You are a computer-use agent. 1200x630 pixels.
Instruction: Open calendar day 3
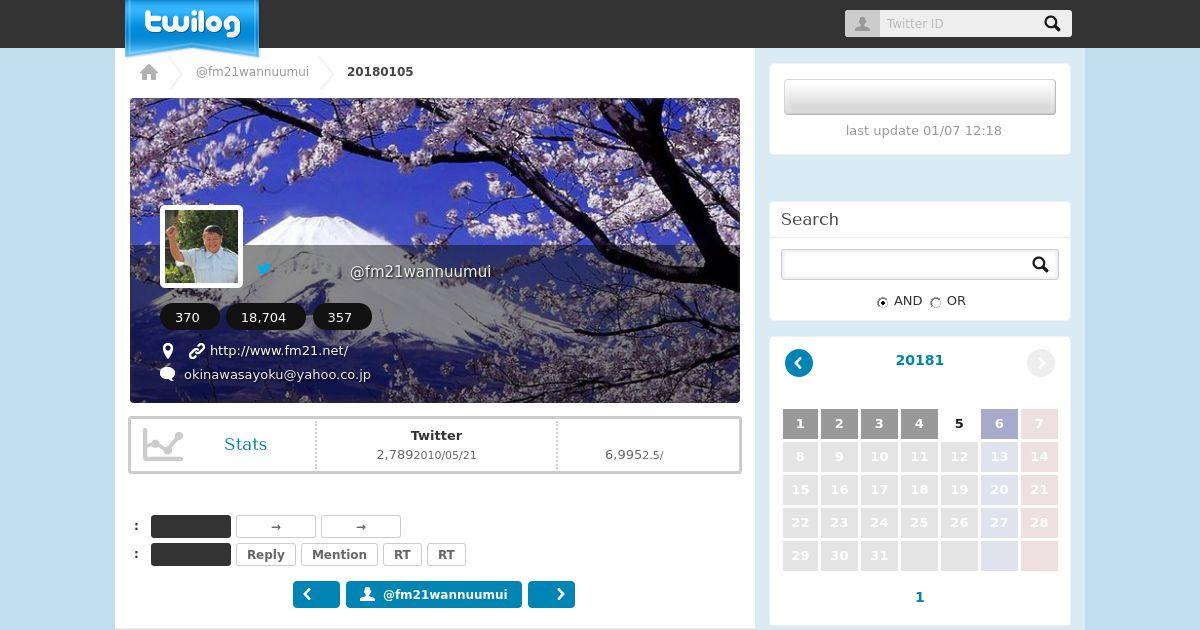879,424
